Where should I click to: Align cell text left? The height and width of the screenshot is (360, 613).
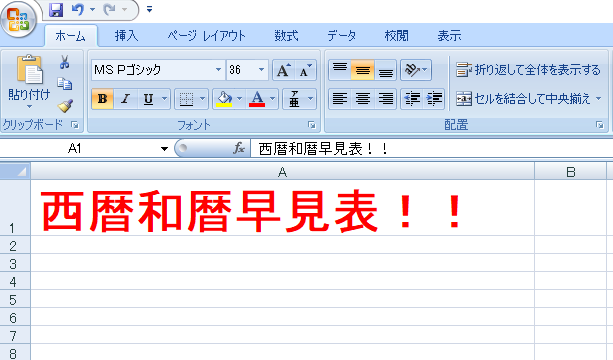tap(340, 99)
